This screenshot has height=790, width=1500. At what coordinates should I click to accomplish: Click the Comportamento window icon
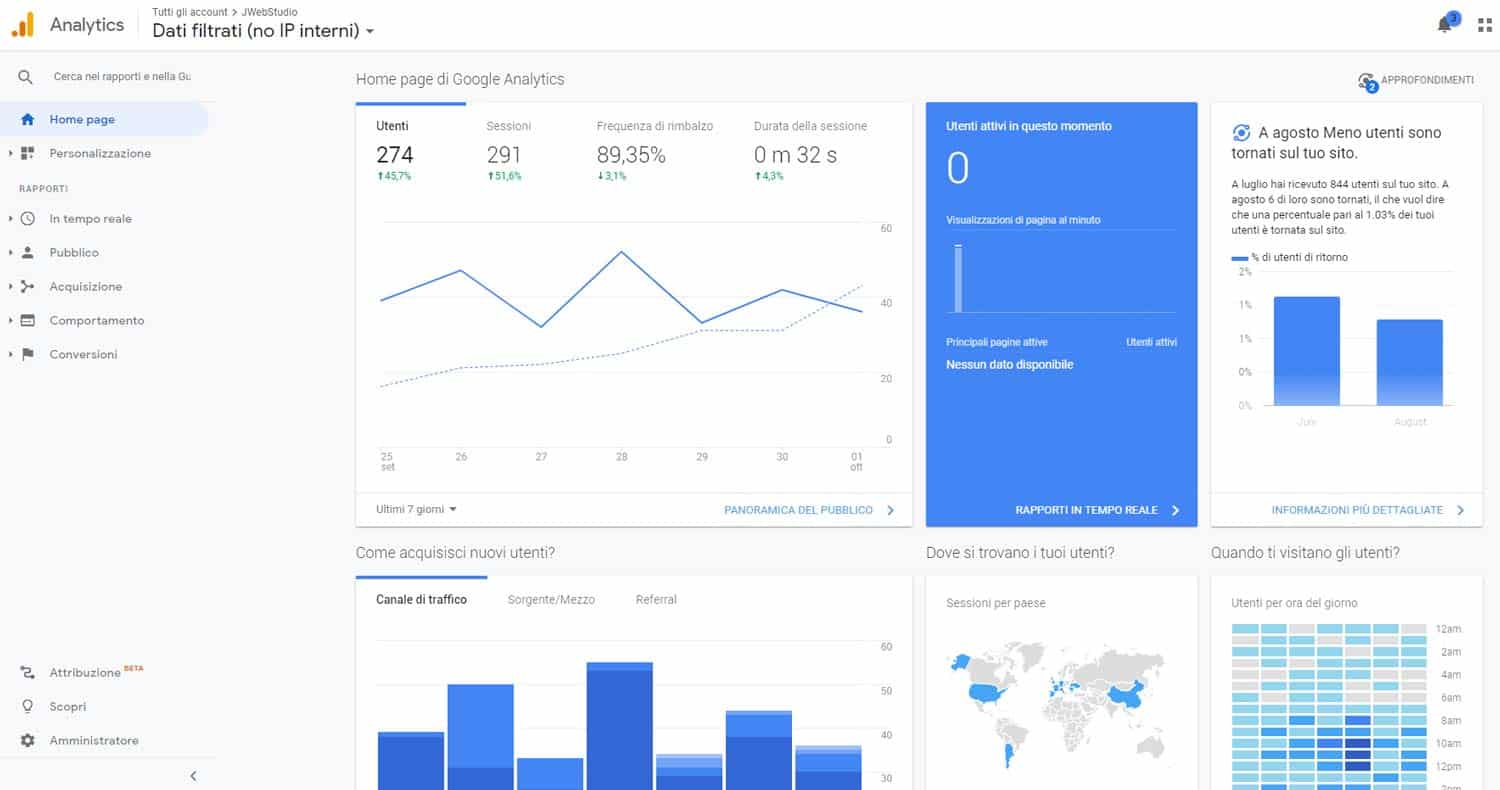coord(27,320)
